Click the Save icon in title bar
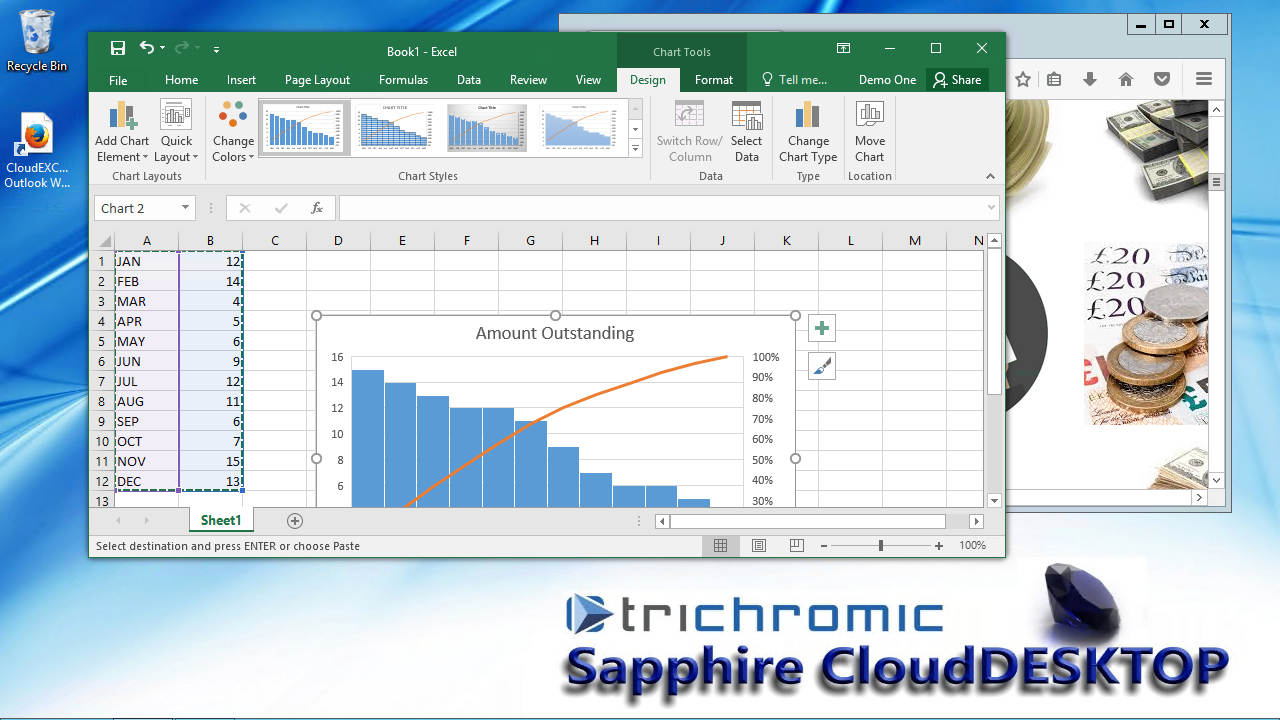This screenshot has width=1280, height=720. click(118, 48)
